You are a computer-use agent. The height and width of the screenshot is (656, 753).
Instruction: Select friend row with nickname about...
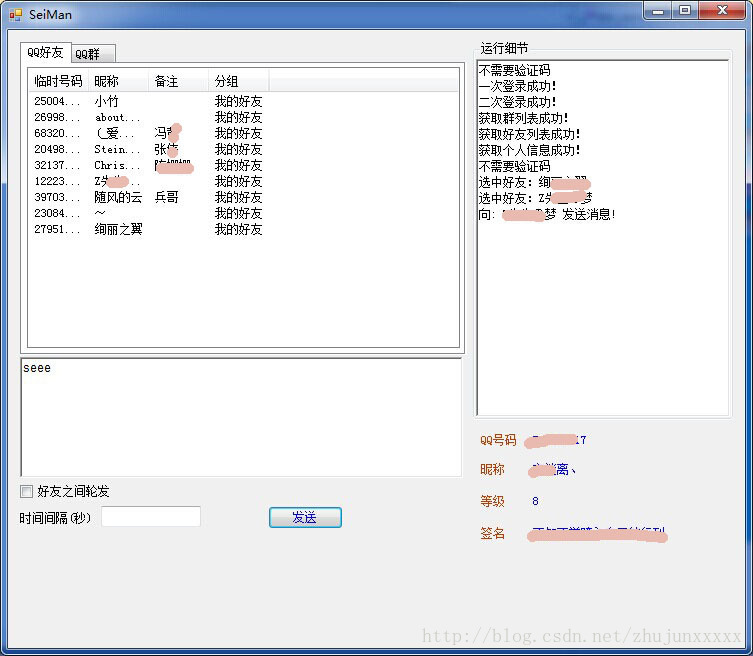148,117
